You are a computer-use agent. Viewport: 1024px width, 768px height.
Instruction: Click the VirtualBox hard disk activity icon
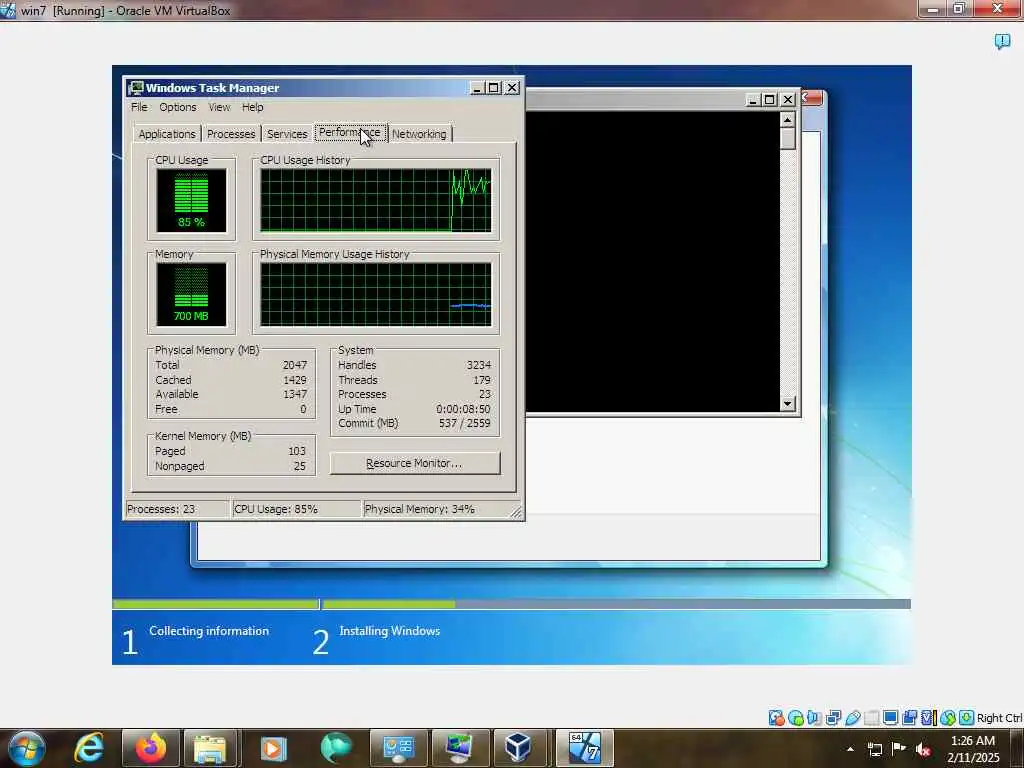coord(776,718)
